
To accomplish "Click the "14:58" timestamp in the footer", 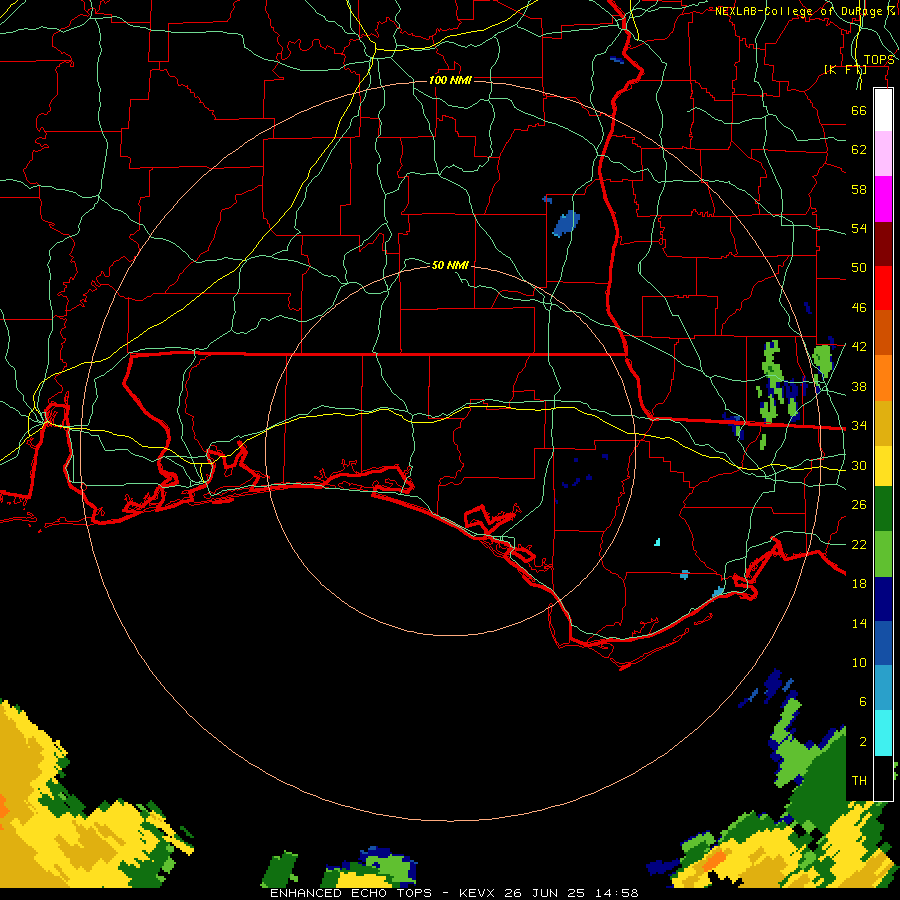I will pyautogui.click(x=615, y=893).
